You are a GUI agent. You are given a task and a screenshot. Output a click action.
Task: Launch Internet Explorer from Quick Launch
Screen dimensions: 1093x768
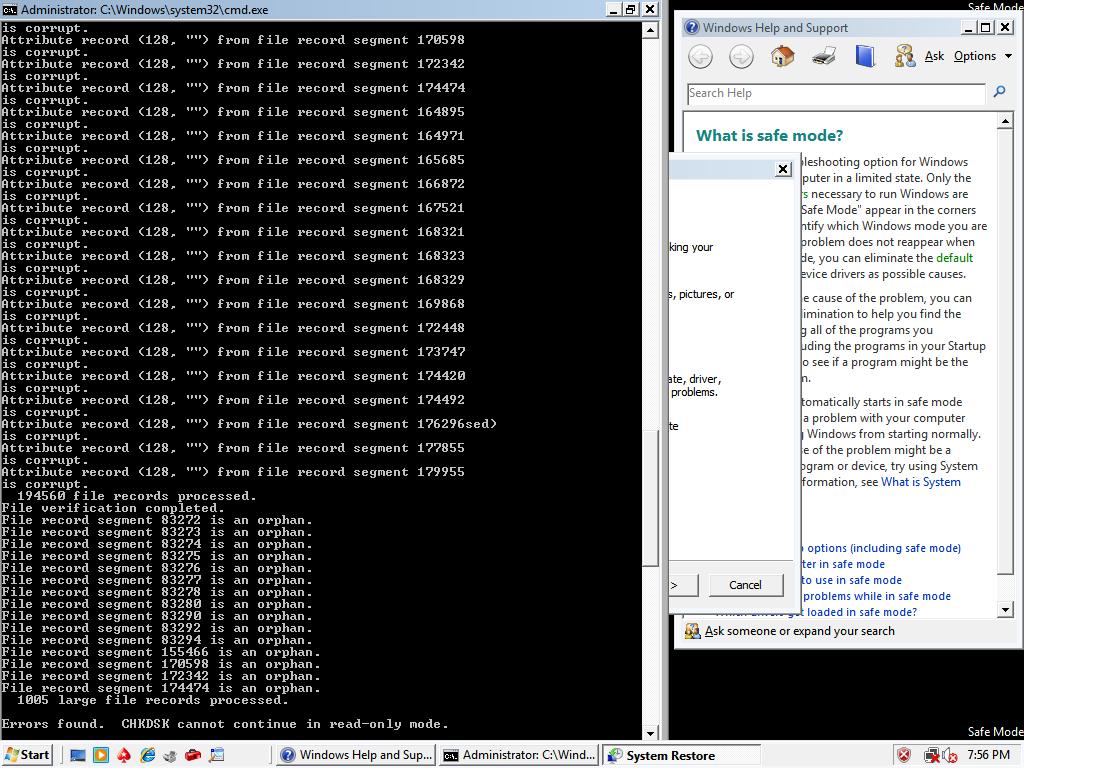(x=147, y=755)
